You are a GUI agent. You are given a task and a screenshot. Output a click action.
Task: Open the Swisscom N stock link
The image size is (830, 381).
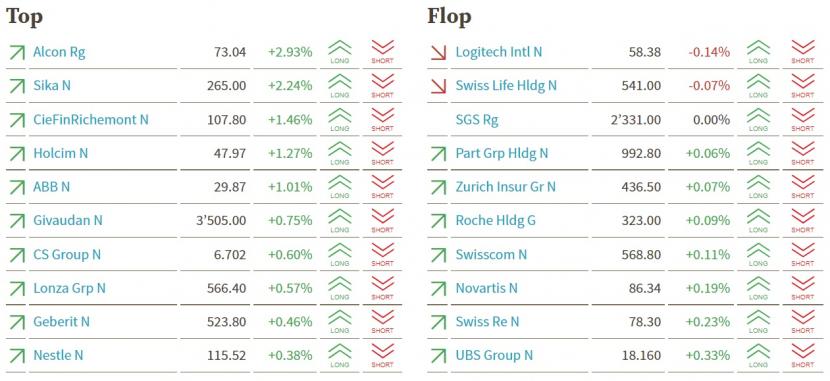coord(491,255)
